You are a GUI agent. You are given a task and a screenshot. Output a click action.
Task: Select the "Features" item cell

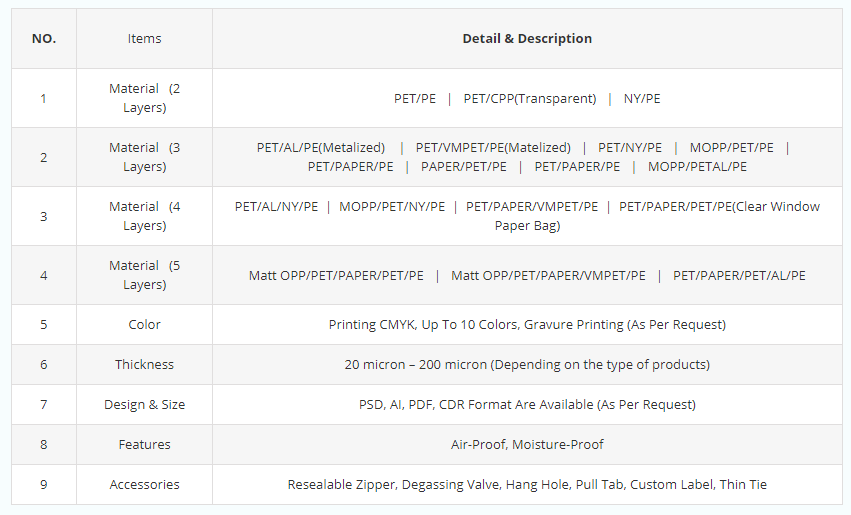[x=144, y=445]
